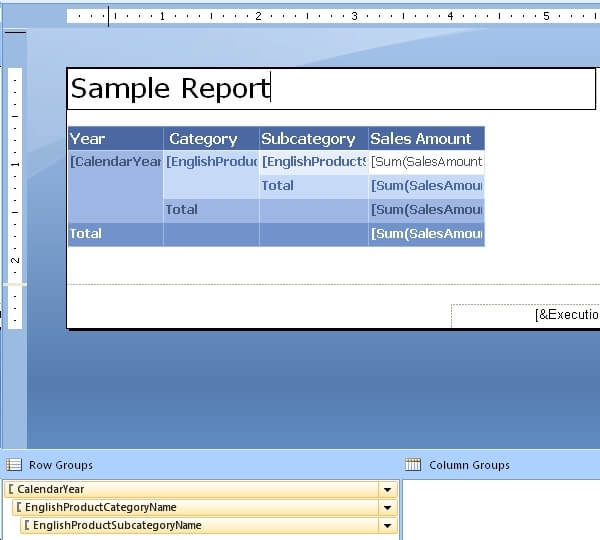Image resolution: width=600 pixels, height=540 pixels.
Task: Click the [EnglishProduc category field cell
Action: click(211, 174)
